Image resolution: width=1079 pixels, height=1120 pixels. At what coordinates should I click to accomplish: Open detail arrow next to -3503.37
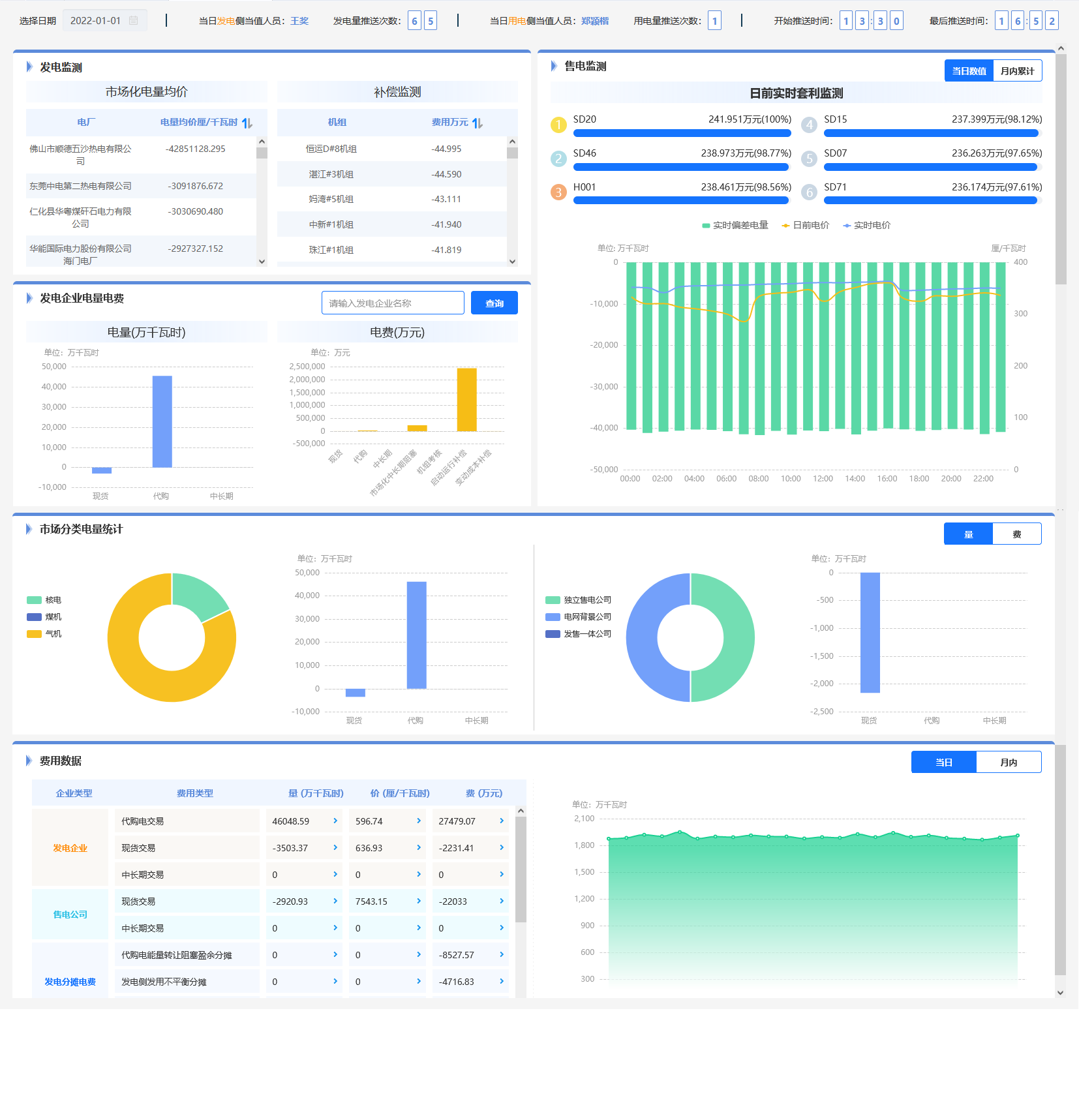point(335,847)
